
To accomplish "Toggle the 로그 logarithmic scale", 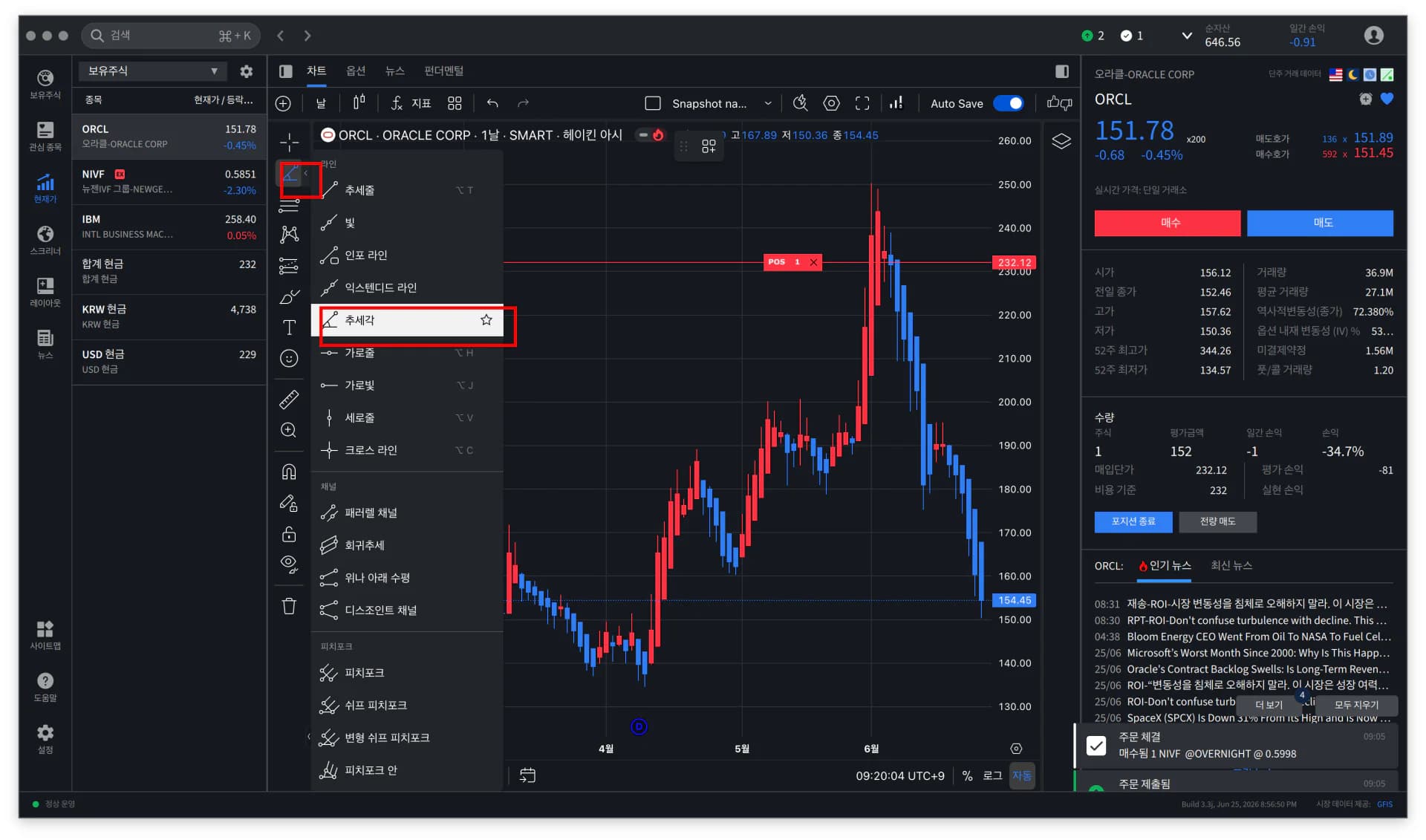I will tap(992, 776).
